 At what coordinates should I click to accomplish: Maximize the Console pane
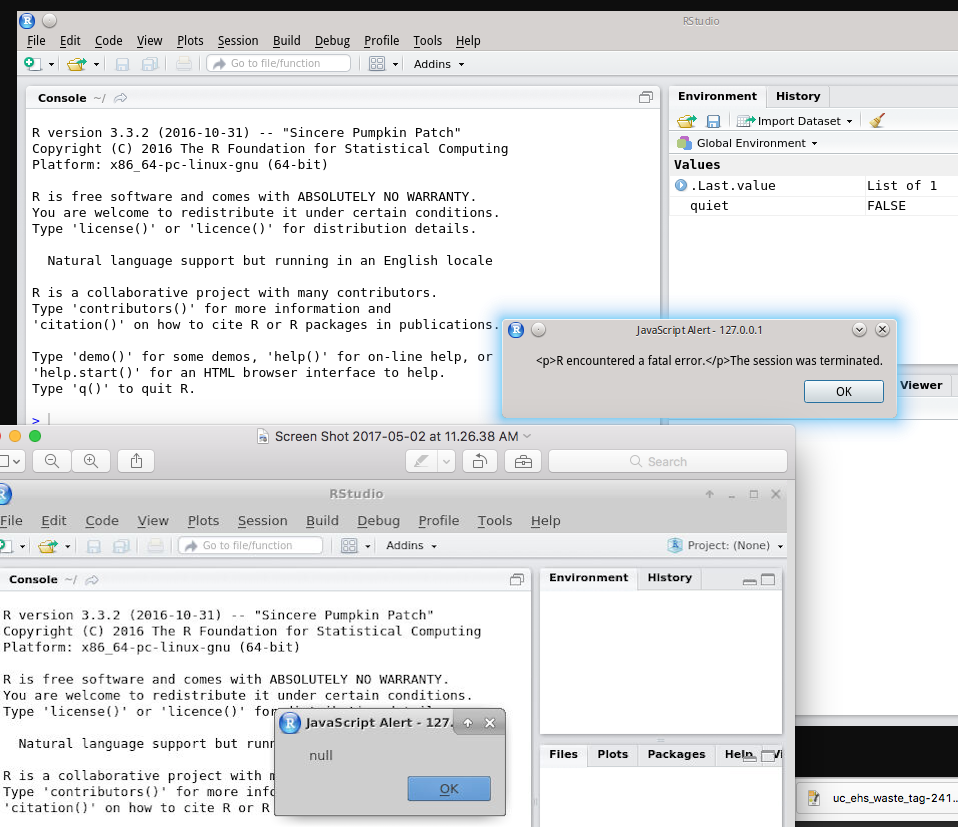click(x=646, y=97)
